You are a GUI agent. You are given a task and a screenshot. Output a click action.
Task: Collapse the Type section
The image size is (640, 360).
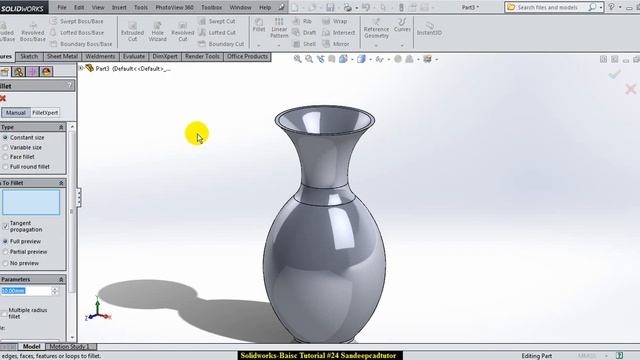tap(61, 127)
